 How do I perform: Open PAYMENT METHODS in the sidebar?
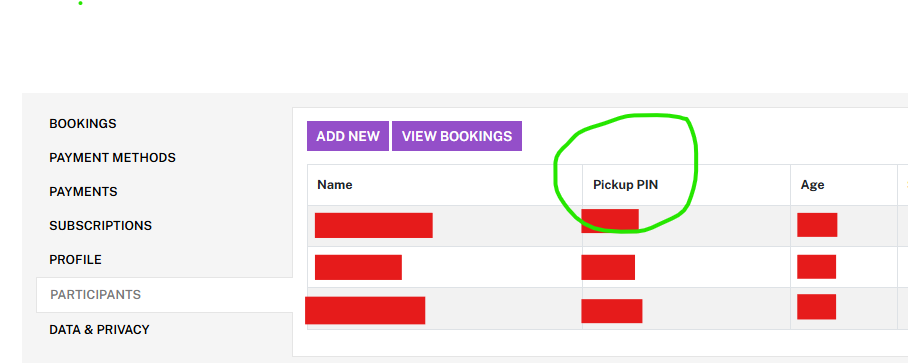point(112,157)
